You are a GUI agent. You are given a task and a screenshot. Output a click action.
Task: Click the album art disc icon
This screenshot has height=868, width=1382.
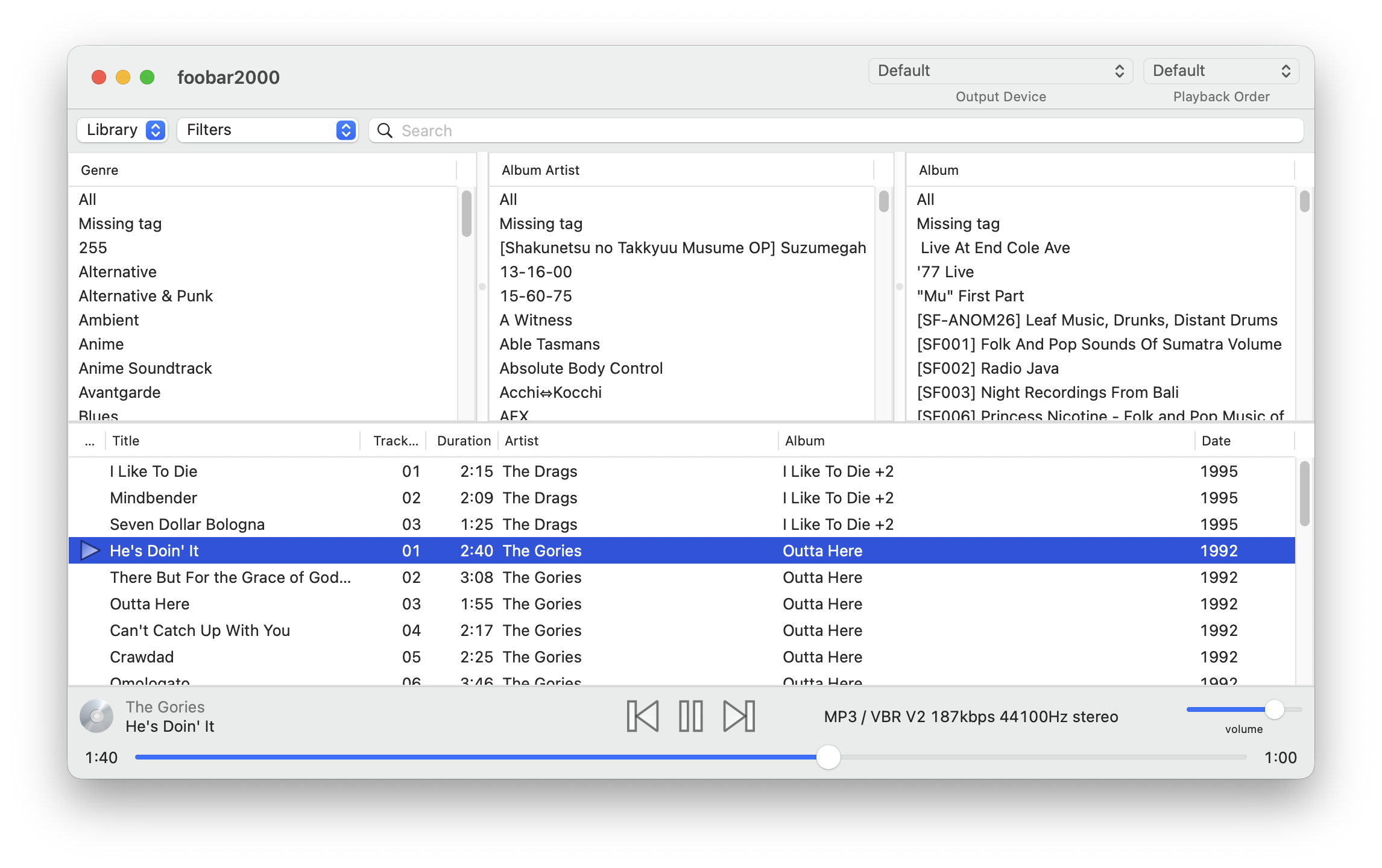point(96,716)
